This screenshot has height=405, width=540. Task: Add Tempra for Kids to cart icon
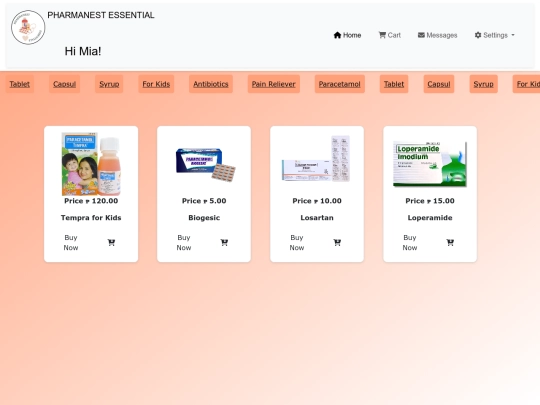[x=111, y=242]
